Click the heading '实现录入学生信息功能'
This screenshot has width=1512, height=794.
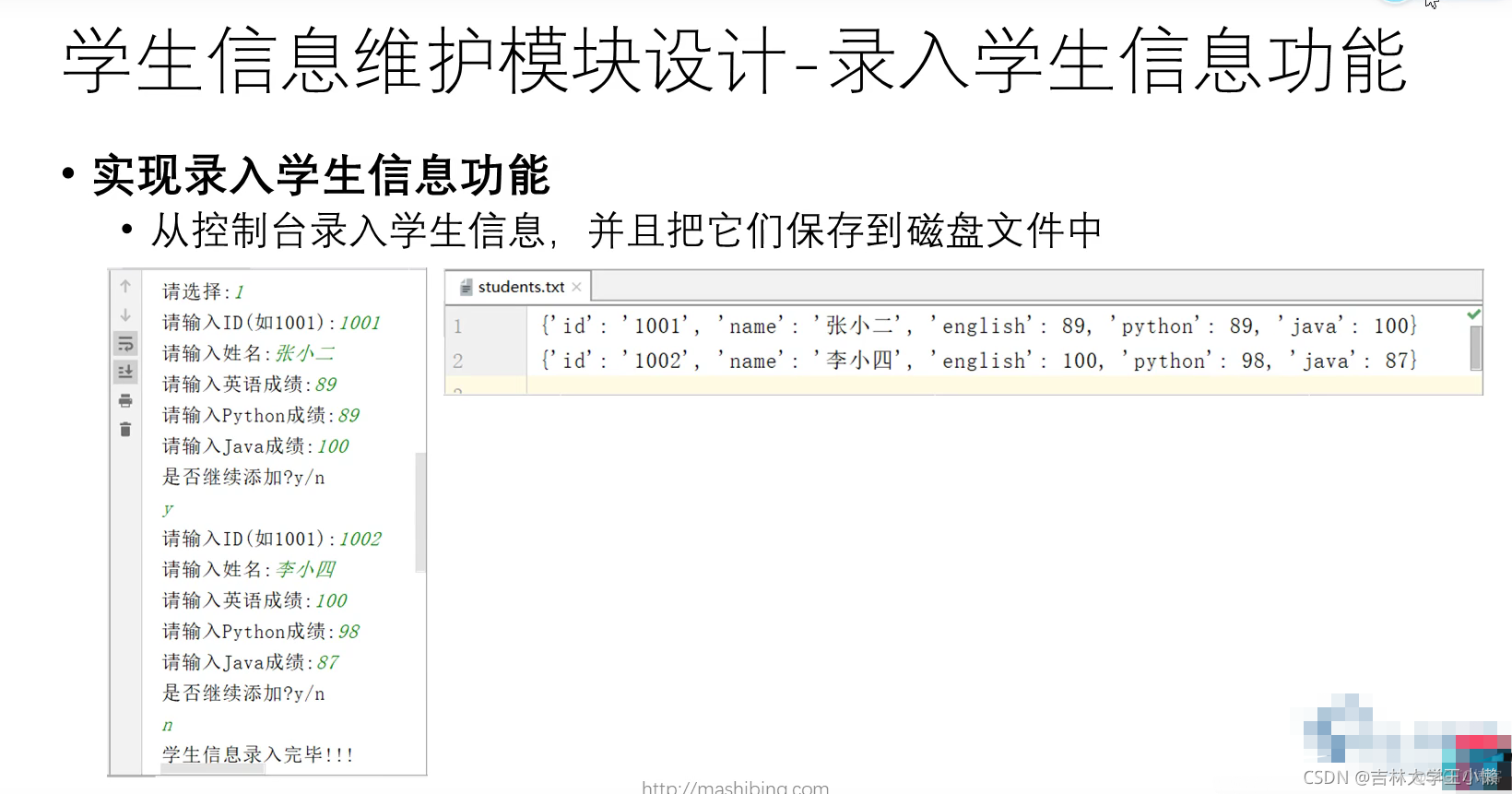point(321,175)
